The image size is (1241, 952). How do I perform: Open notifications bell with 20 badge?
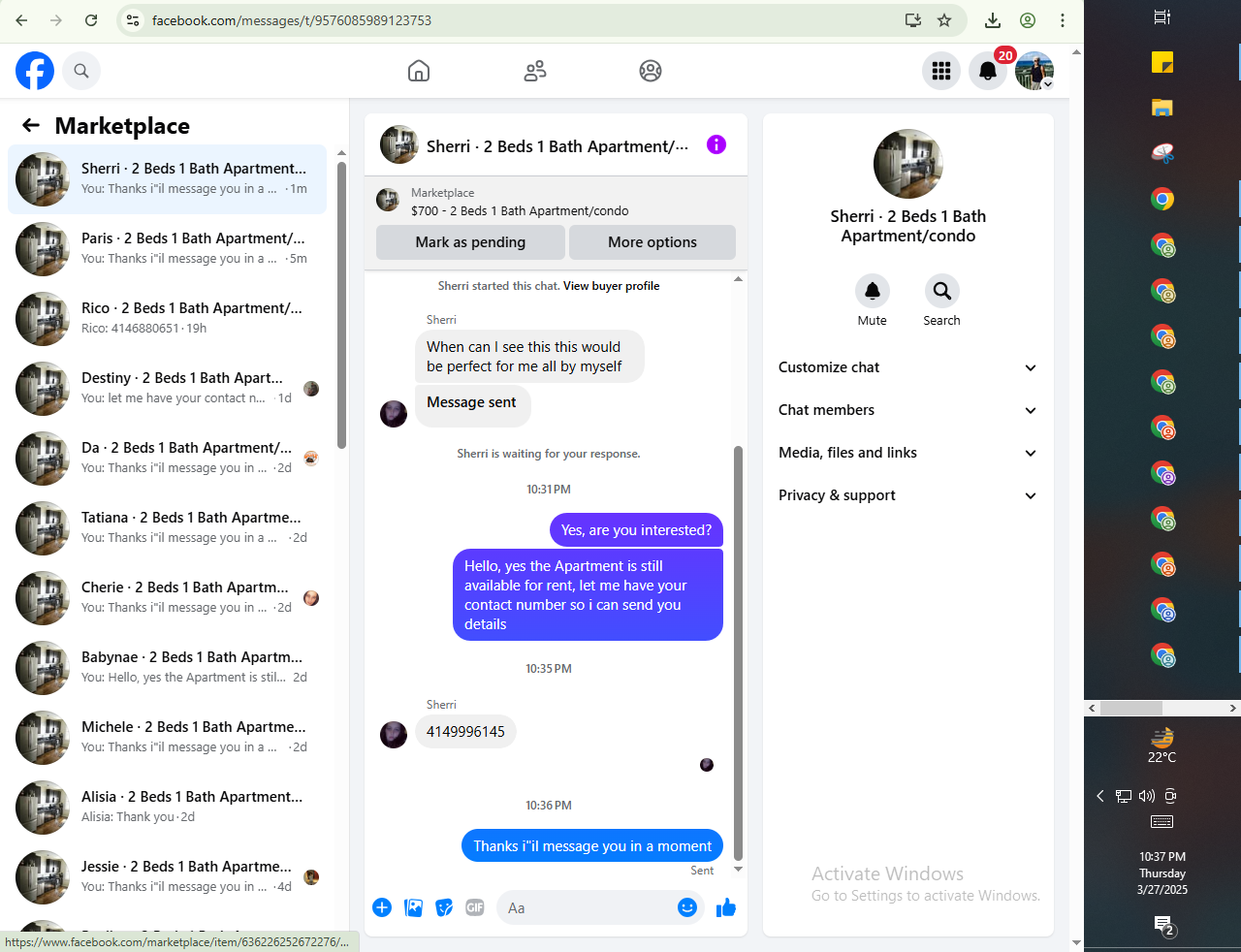988,71
